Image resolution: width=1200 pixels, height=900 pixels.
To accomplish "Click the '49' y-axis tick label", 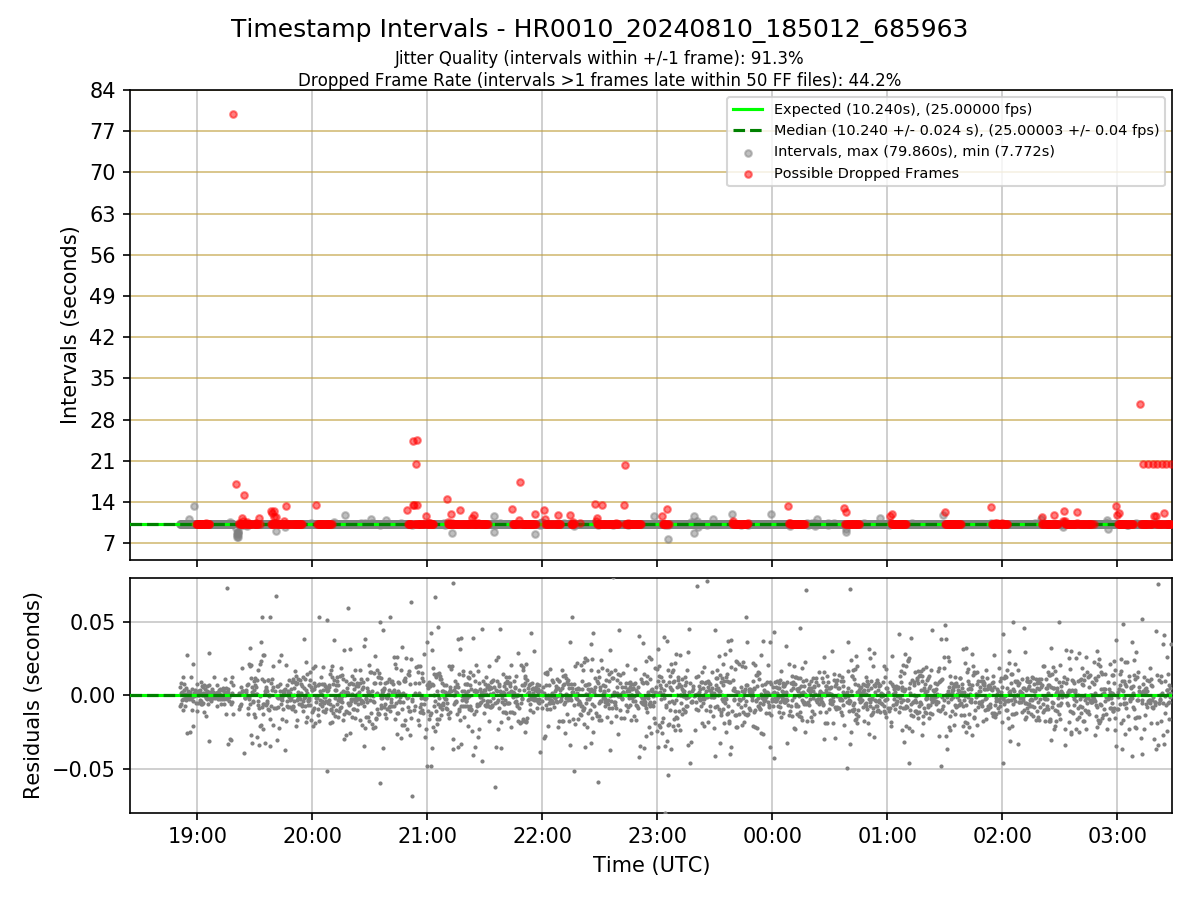I will [x=105, y=296].
